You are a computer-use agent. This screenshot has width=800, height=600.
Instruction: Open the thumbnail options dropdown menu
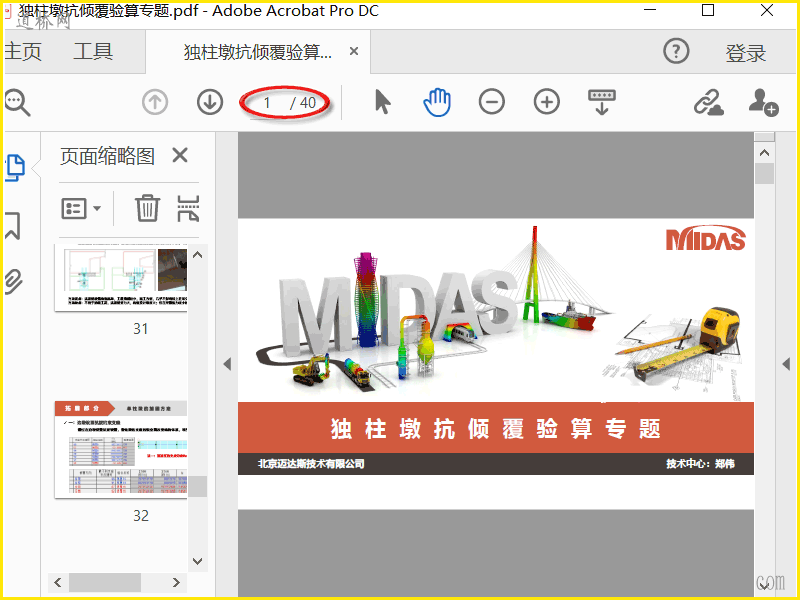pos(81,208)
